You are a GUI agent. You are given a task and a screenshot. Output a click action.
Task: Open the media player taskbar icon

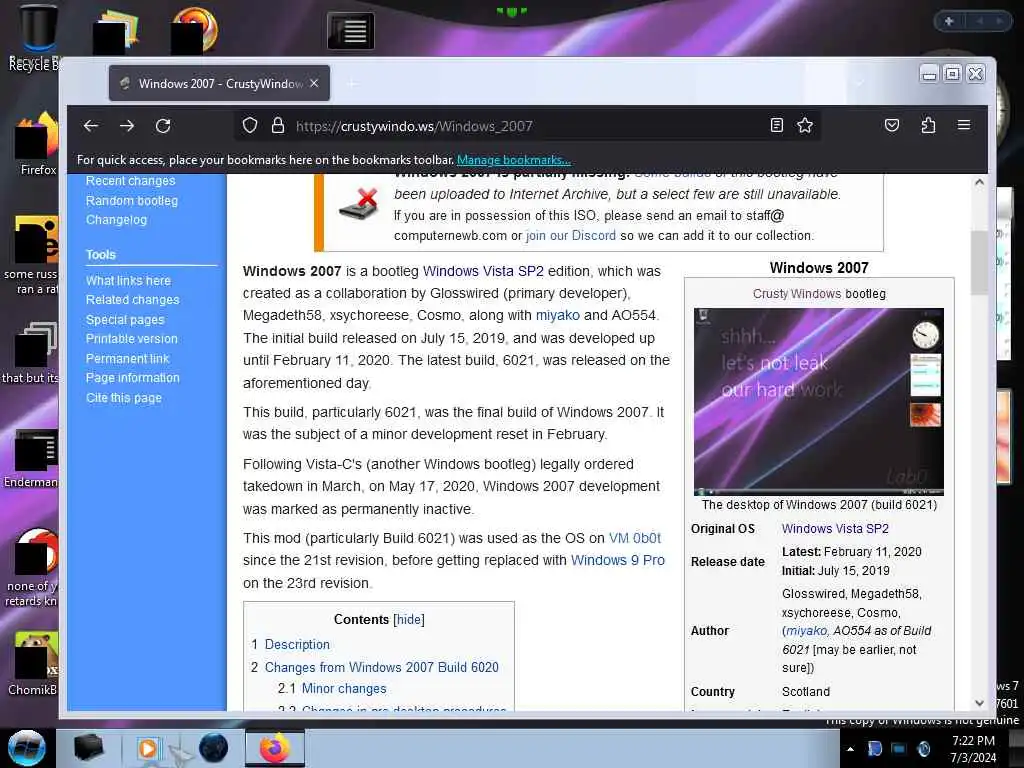(x=148, y=748)
